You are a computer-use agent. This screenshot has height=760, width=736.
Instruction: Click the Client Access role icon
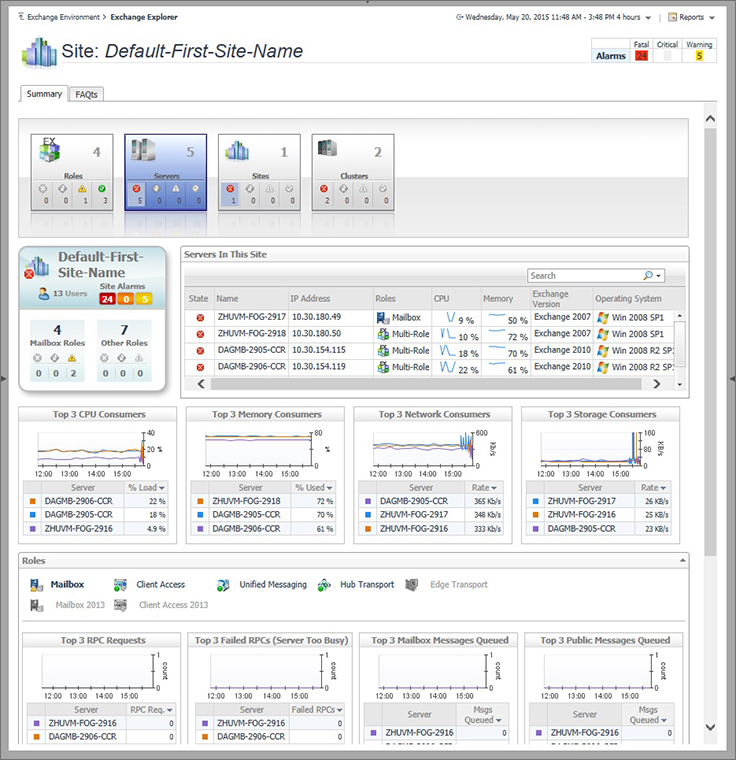tap(120, 585)
